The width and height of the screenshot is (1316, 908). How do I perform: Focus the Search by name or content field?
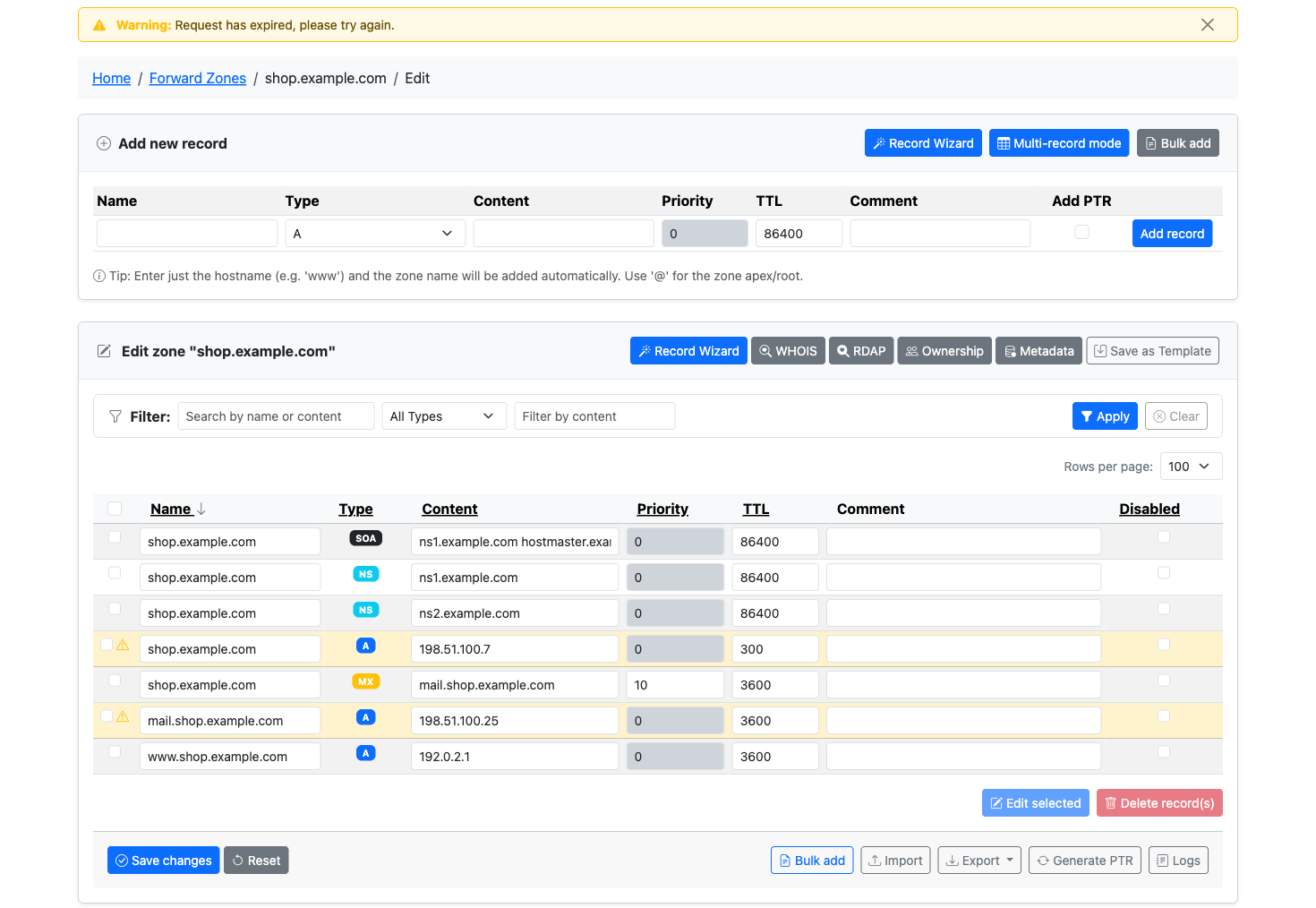click(x=276, y=416)
